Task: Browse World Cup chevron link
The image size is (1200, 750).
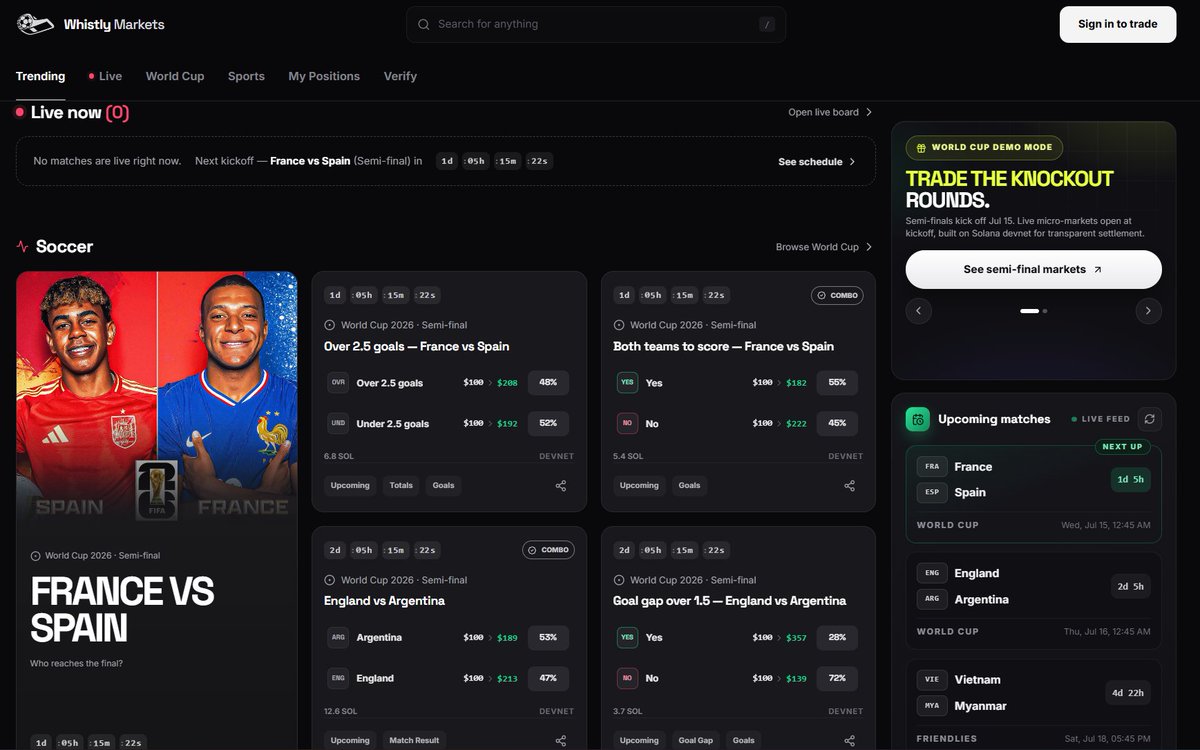Action: (x=824, y=247)
